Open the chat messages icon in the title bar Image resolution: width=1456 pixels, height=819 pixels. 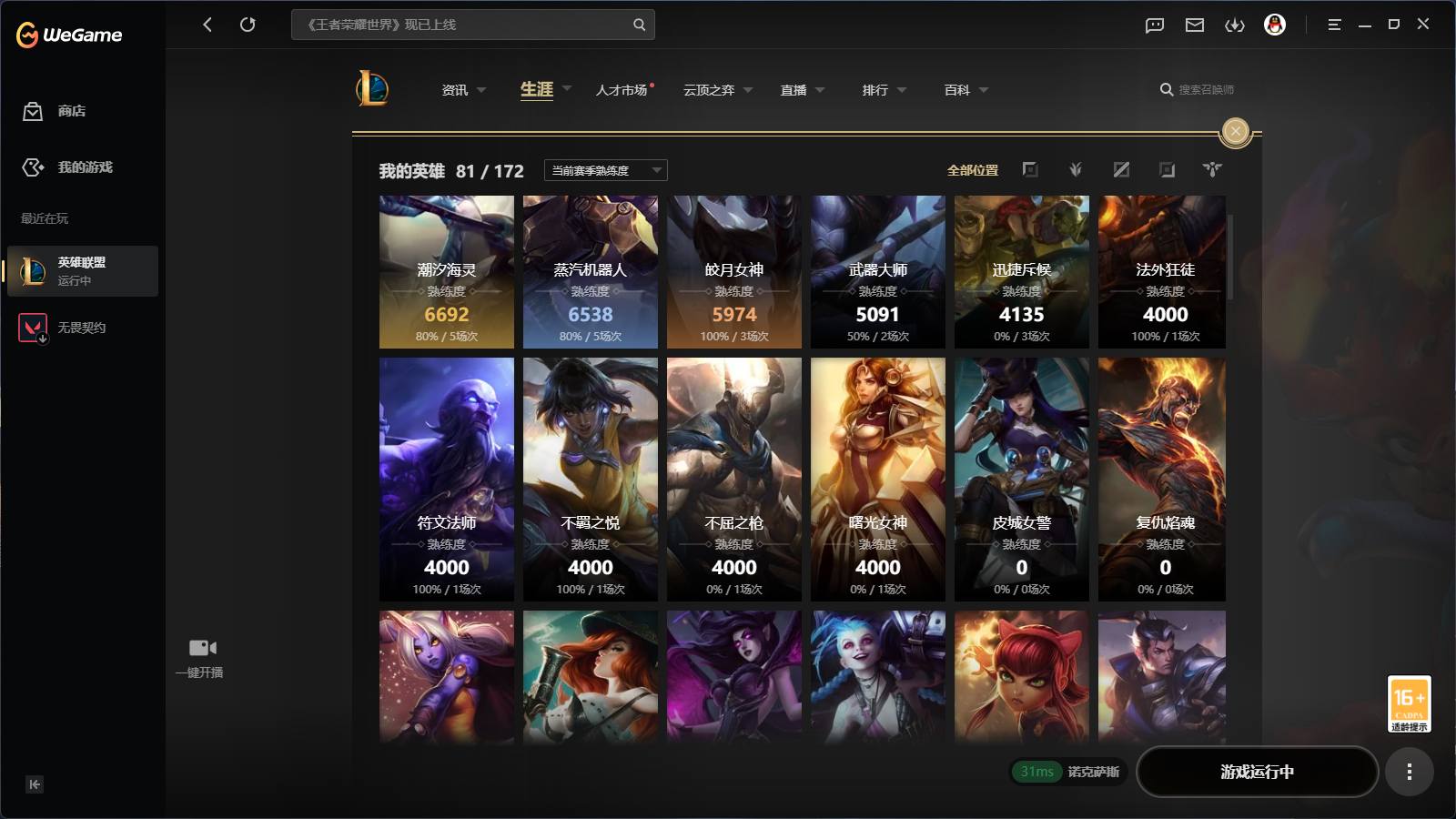tap(1155, 25)
